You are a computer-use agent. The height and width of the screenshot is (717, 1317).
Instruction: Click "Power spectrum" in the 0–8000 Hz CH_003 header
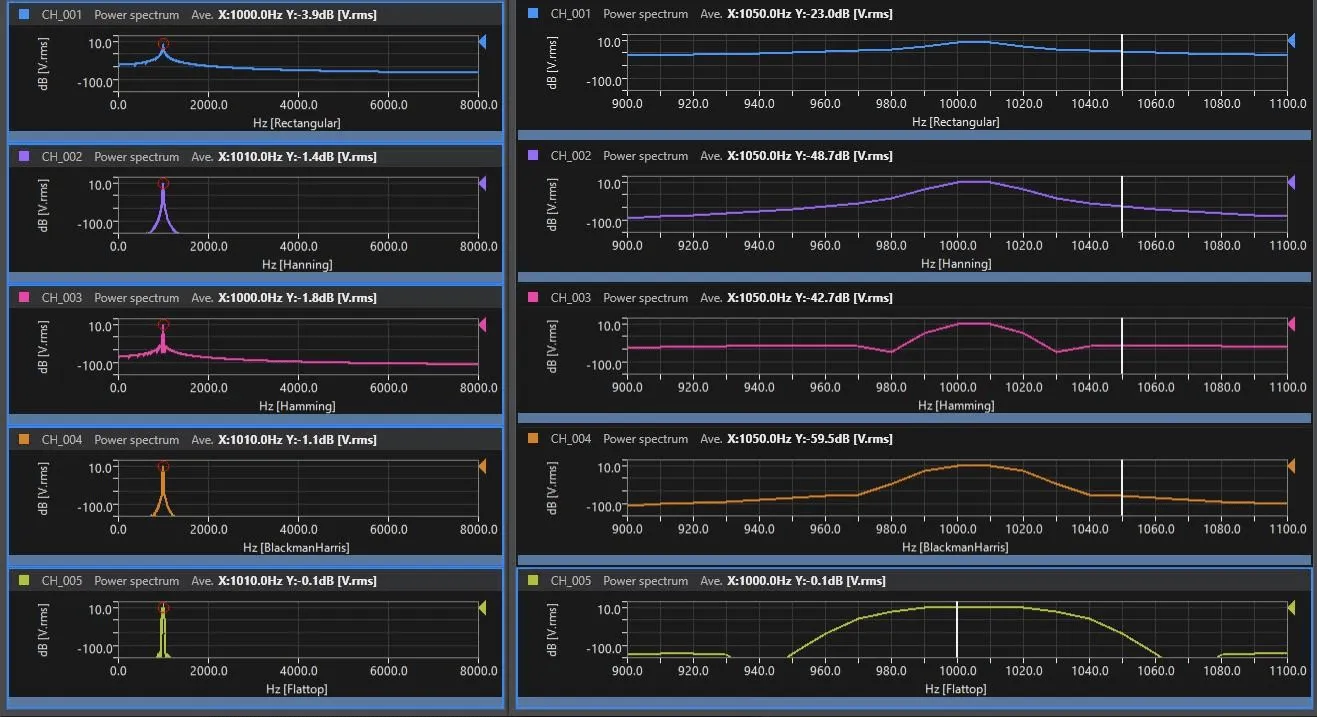[x=137, y=298]
